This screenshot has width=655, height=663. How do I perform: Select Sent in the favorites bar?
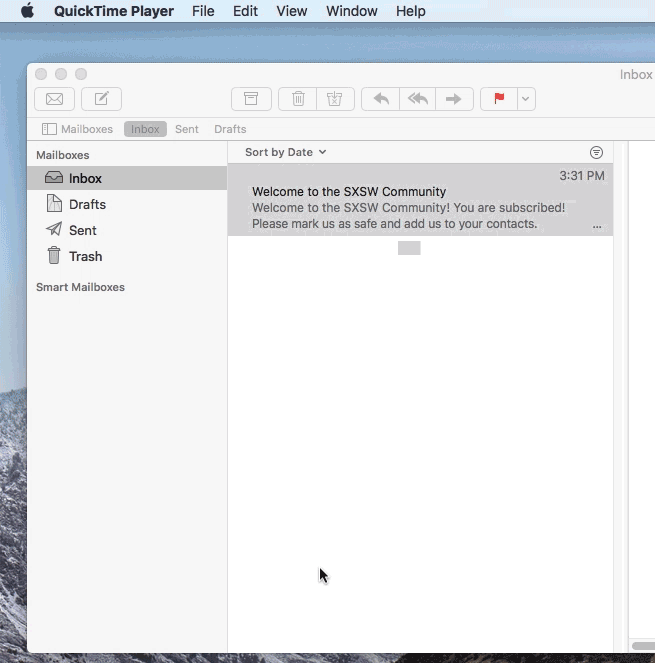[186, 129]
